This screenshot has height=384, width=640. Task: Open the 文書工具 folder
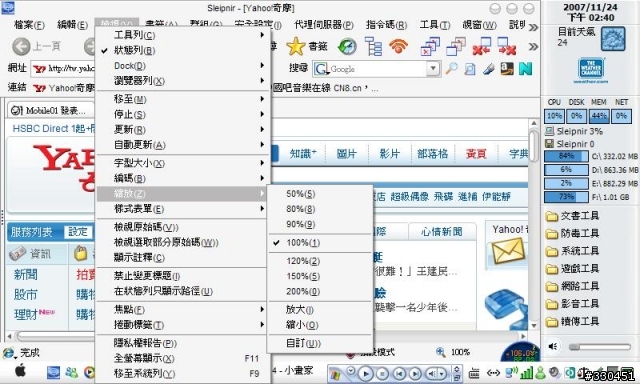tap(572, 216)
